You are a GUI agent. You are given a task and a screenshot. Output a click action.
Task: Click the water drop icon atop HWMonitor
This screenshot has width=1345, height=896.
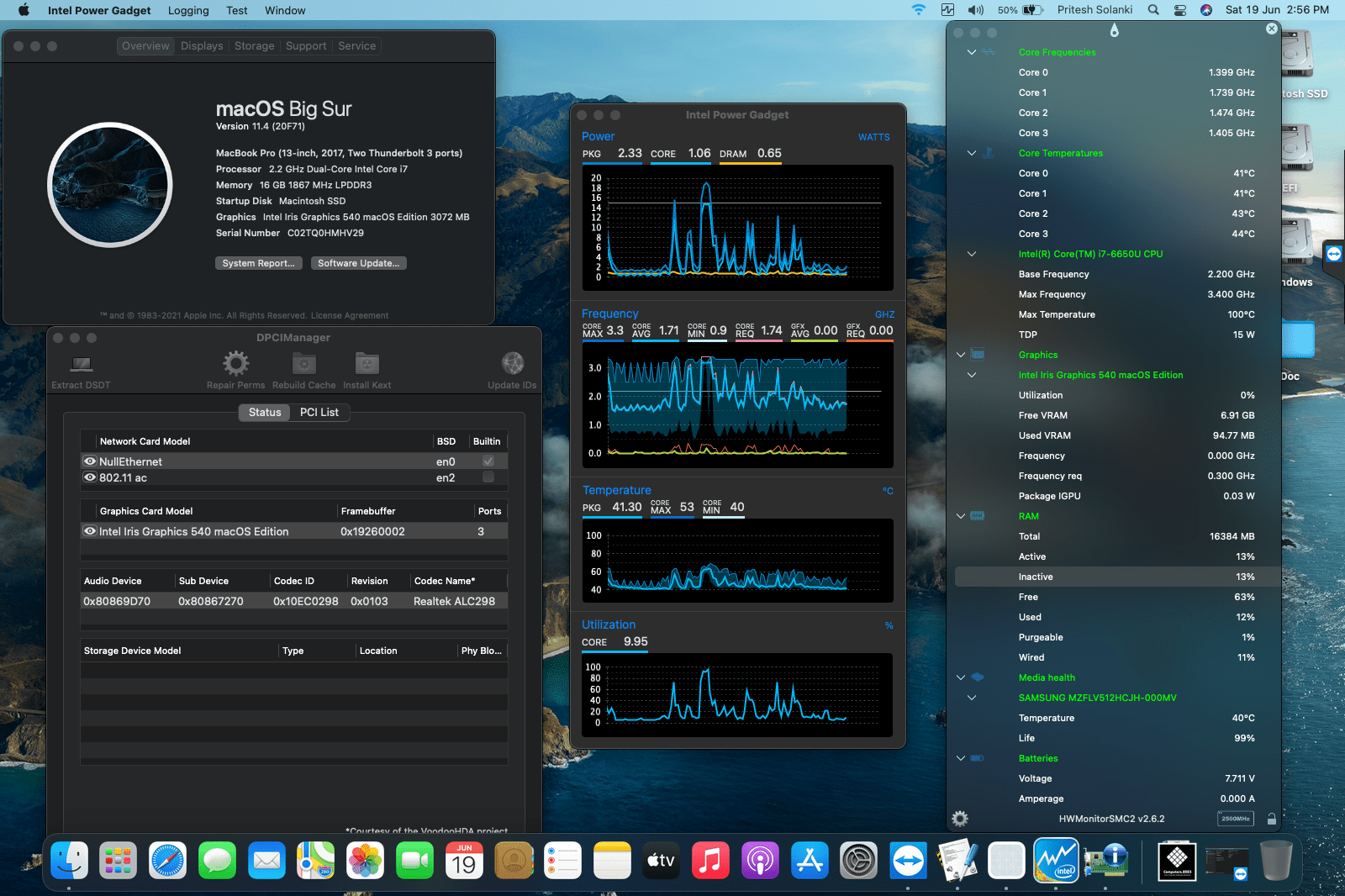click(1114, 31)
